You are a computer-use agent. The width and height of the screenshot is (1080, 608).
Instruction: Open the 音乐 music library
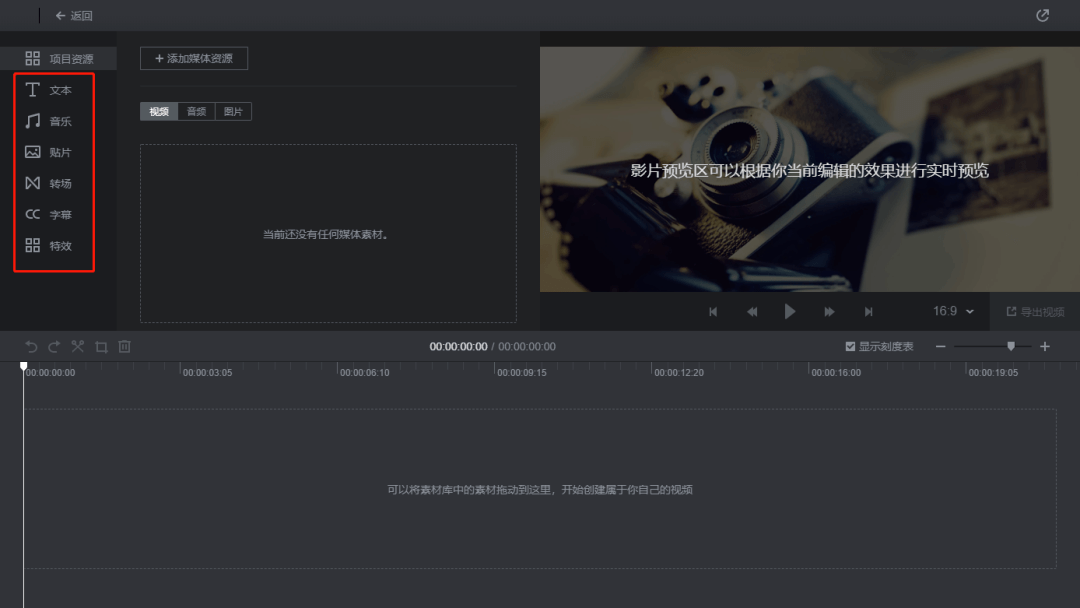49,121
